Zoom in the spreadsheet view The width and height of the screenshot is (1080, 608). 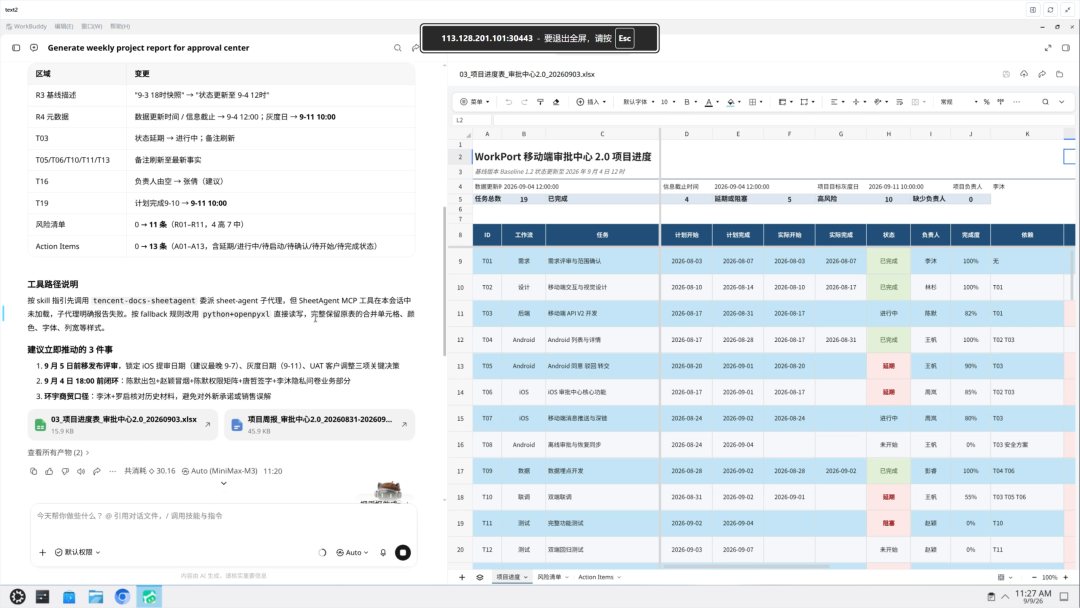[x=1066, y=577]
